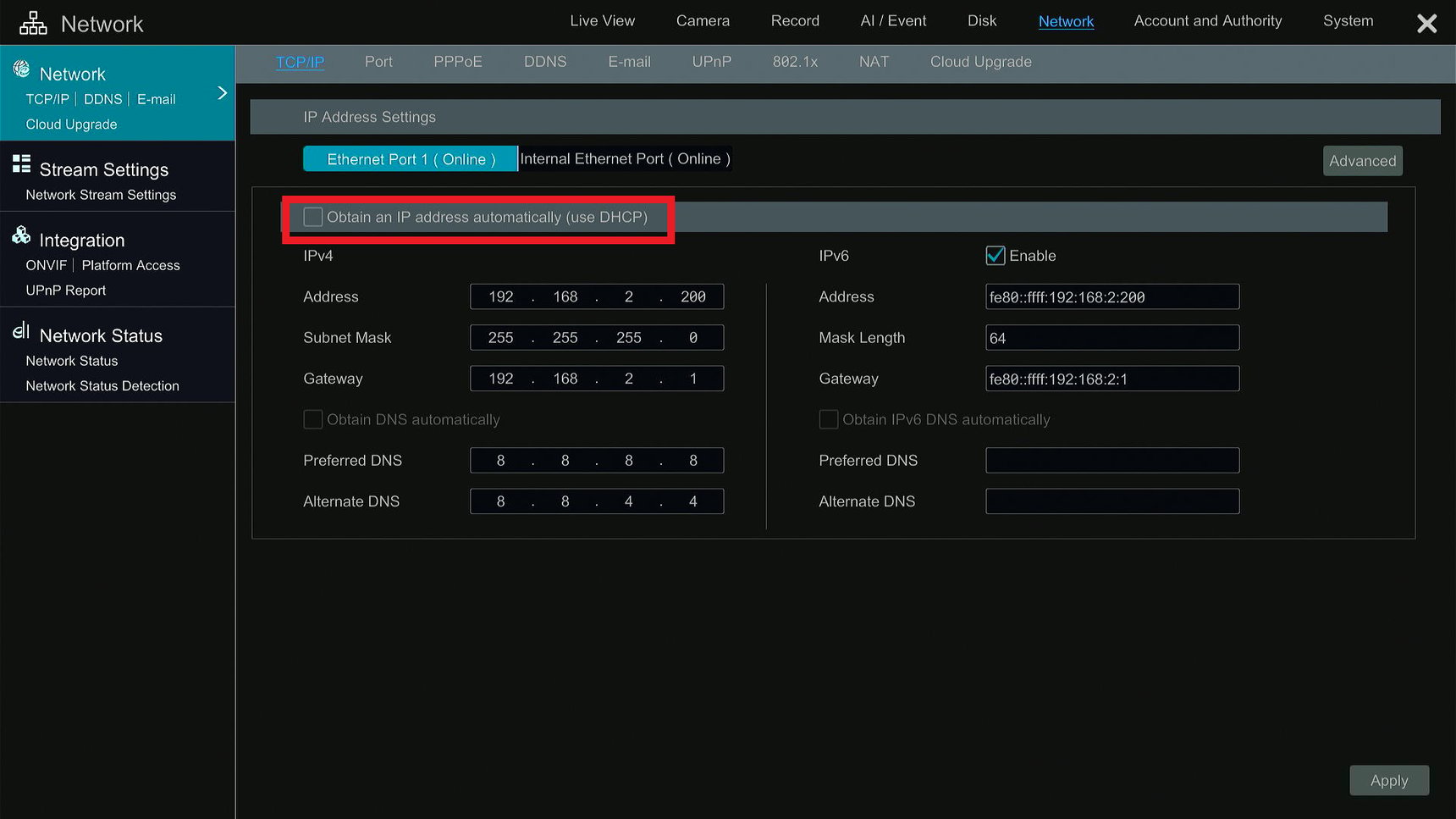The width and height of the screenshot is (1456, 819).
Task: Enable Obtain an IP address automatically (DHCP)
Action: 312,217
